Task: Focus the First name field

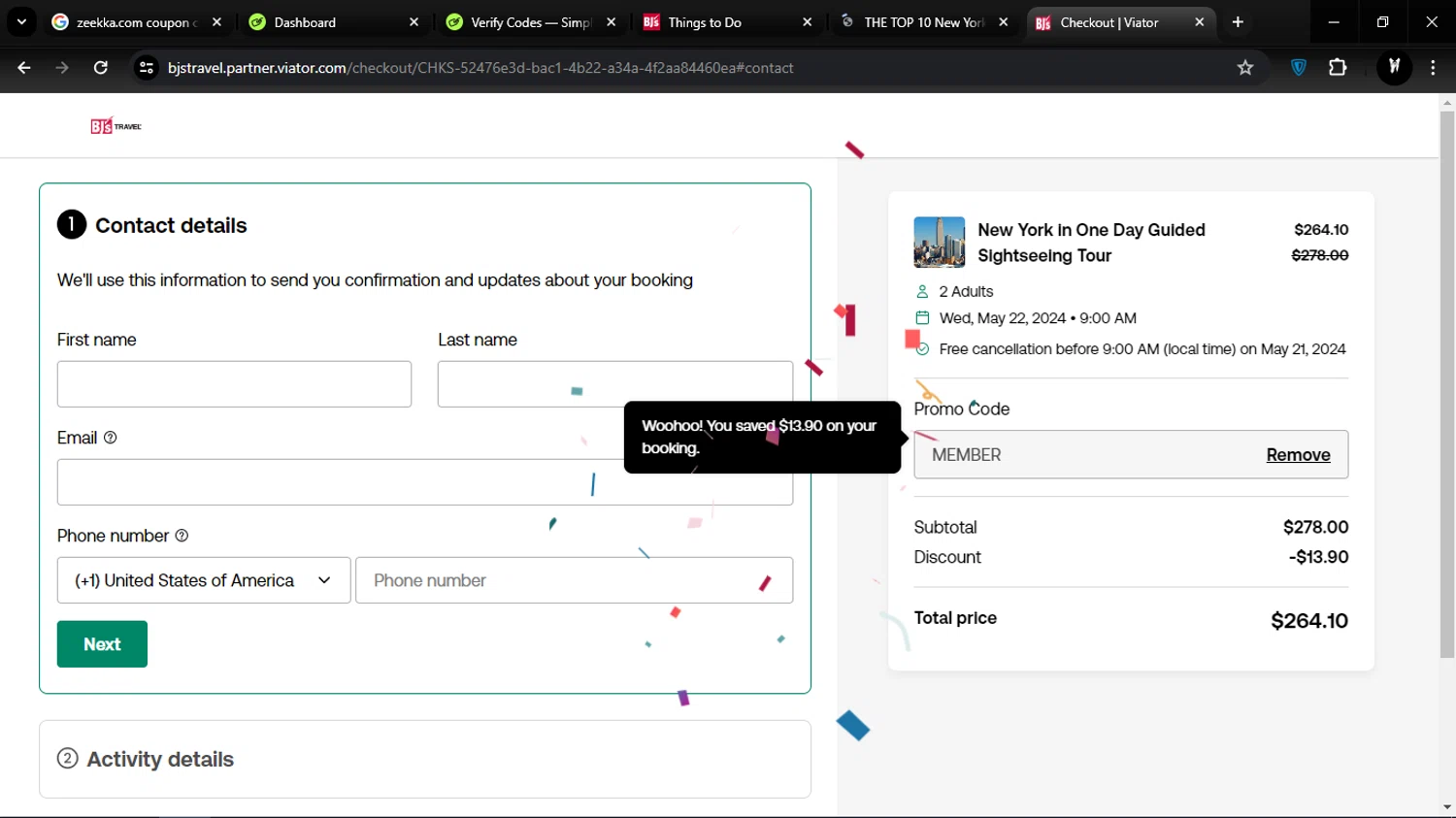Action: click(x=234, y=384)
